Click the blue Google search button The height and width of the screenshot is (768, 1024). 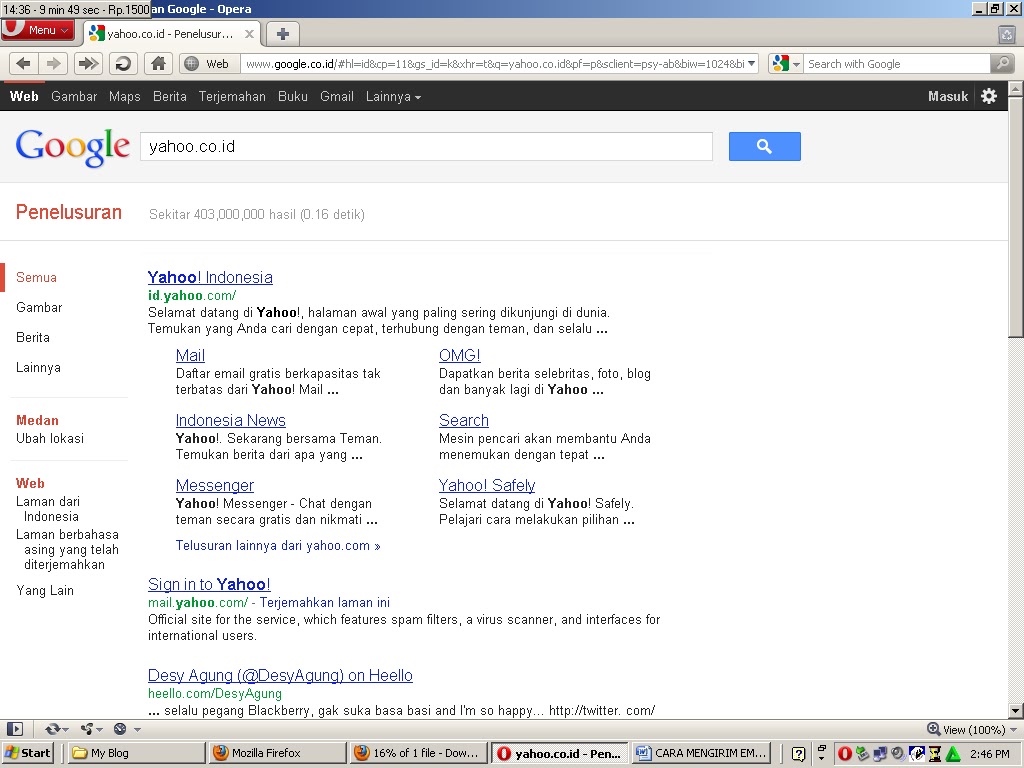click(x=765, y=146)
